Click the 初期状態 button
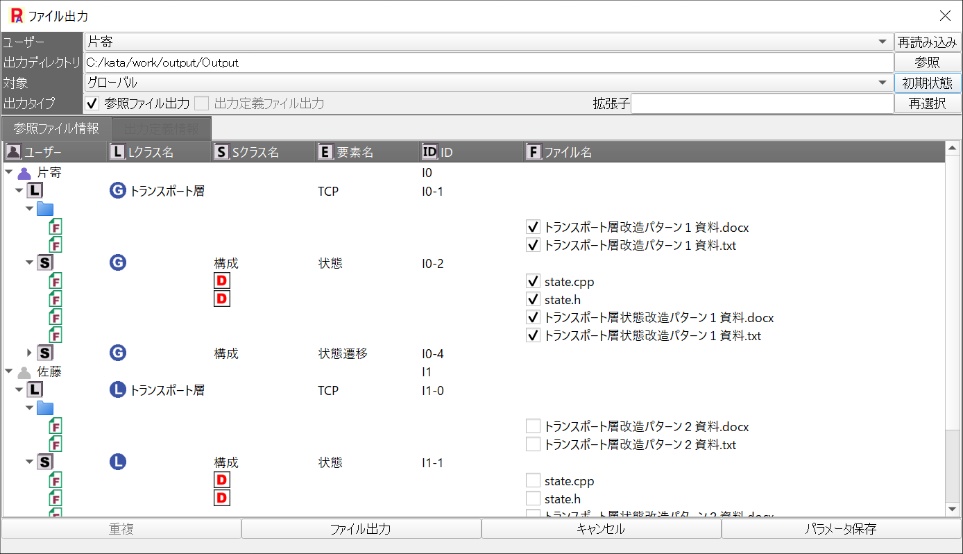The height and width of the screenshot is (554, 963). click(927, 83)
